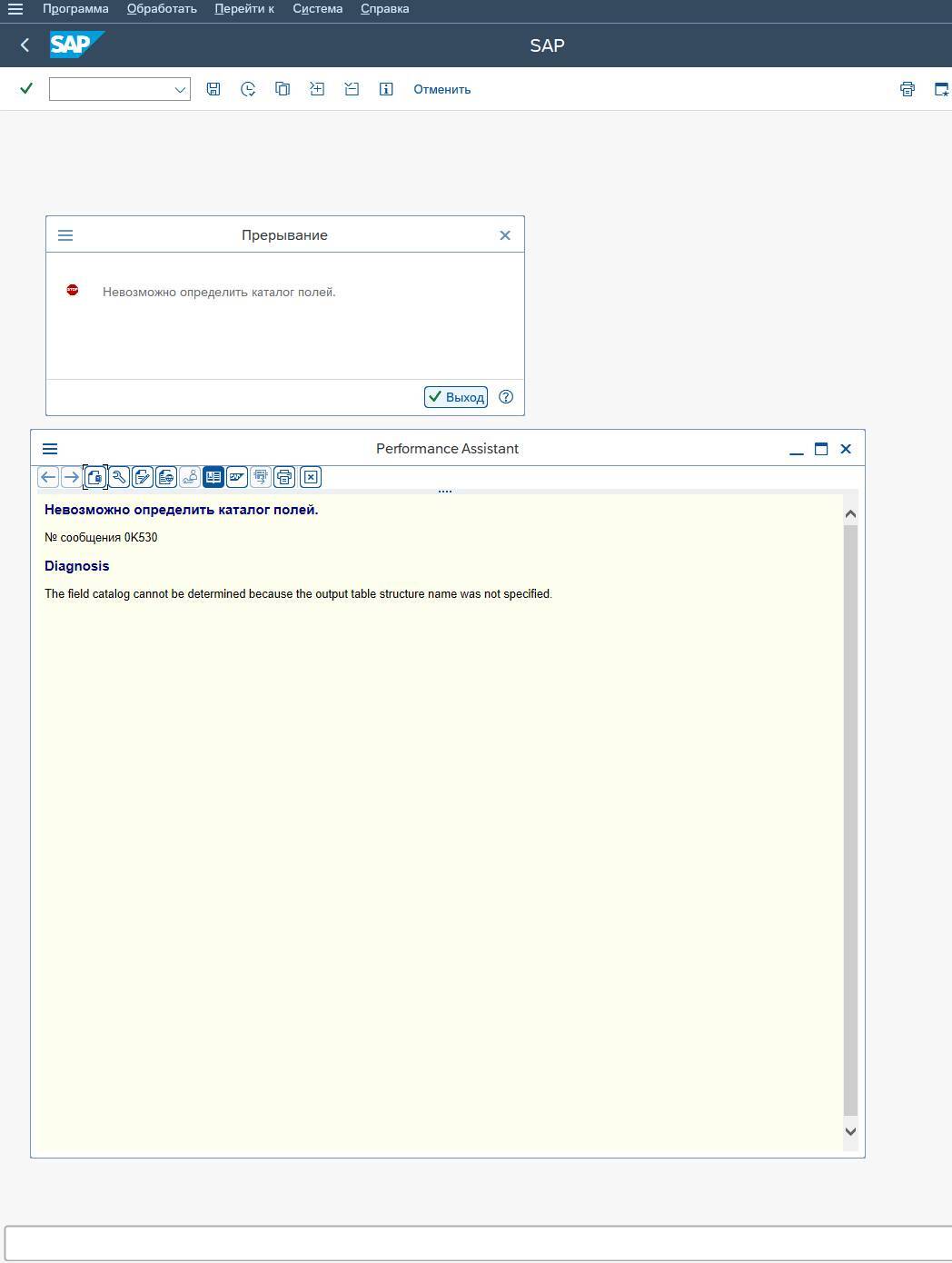The image size is (952, 1263).
Task: Click the back arrow in Performance Assistant
Action: click(x=48, y=477)
